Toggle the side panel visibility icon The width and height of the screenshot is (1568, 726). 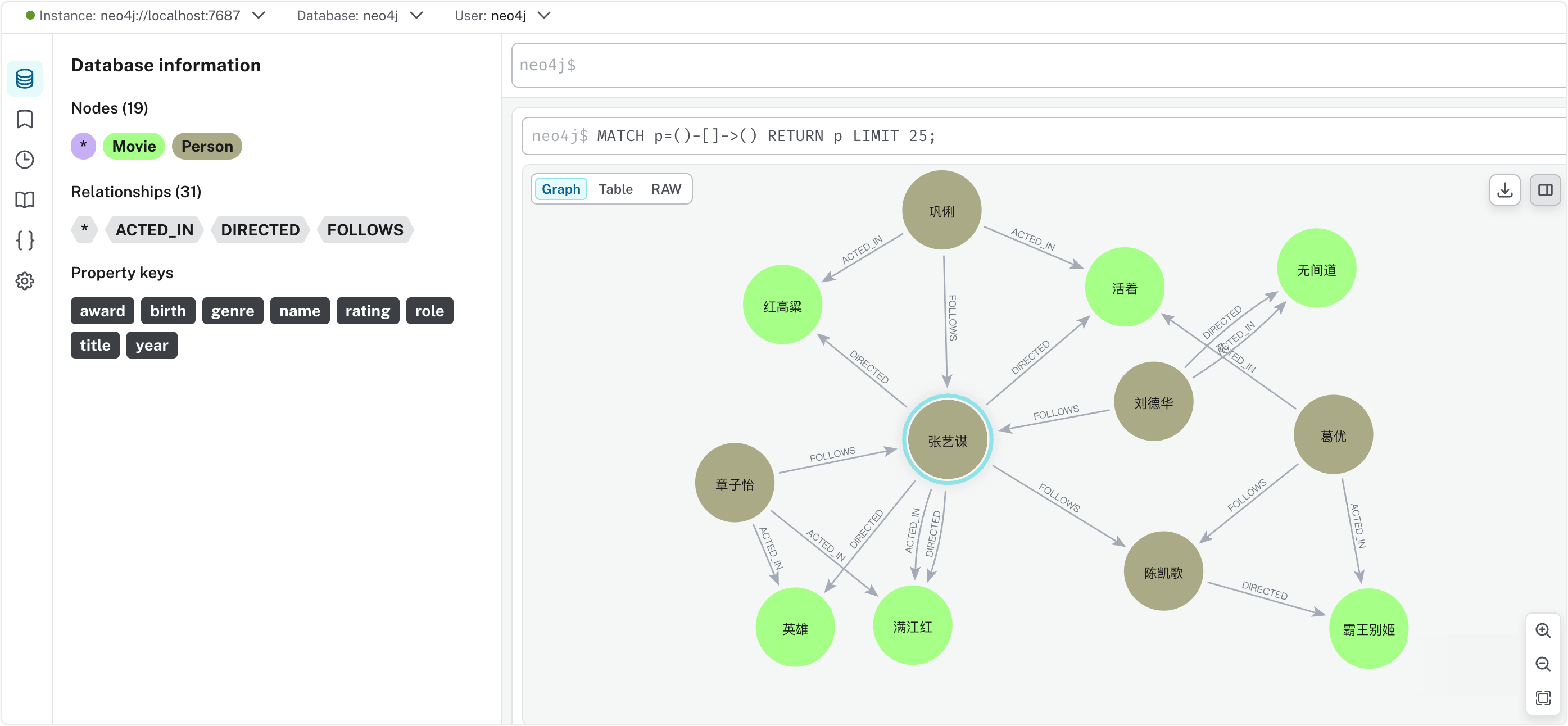click(1544, 190)
